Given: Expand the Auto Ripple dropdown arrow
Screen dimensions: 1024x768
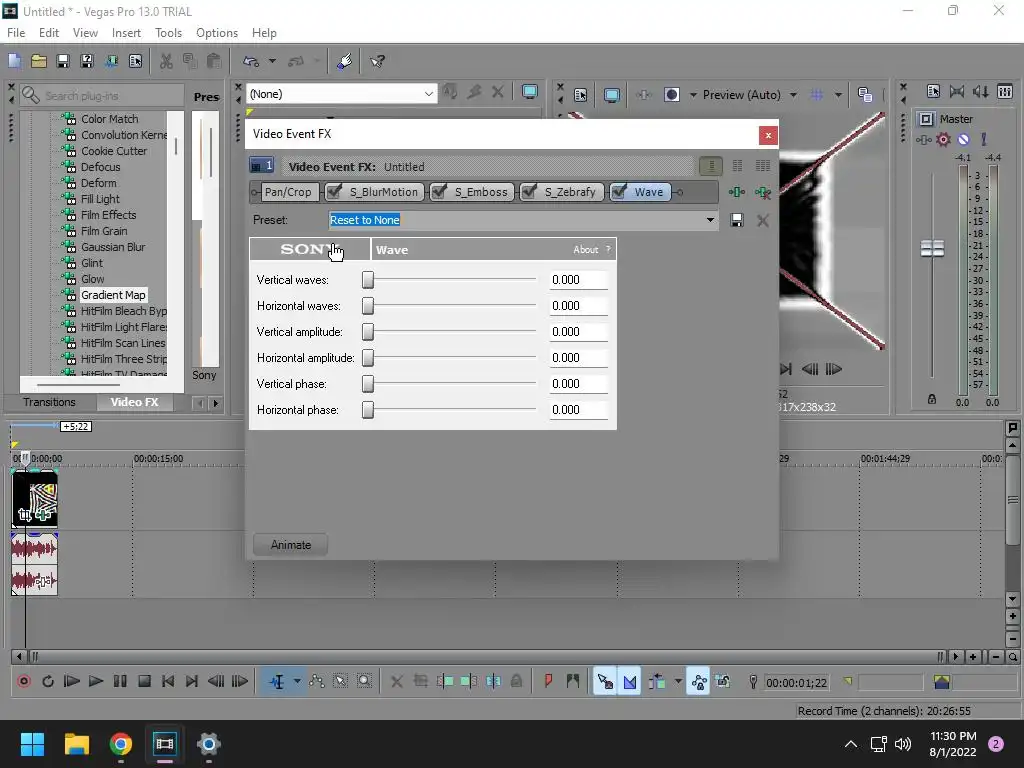Looking at the screenshot, I should click(x=678, y=681).
